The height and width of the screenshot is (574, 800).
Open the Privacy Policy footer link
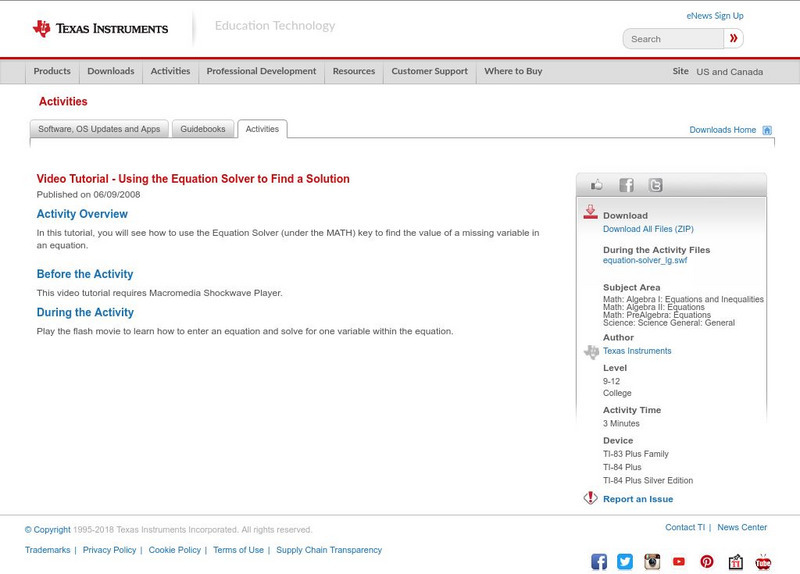coord(109,550)
